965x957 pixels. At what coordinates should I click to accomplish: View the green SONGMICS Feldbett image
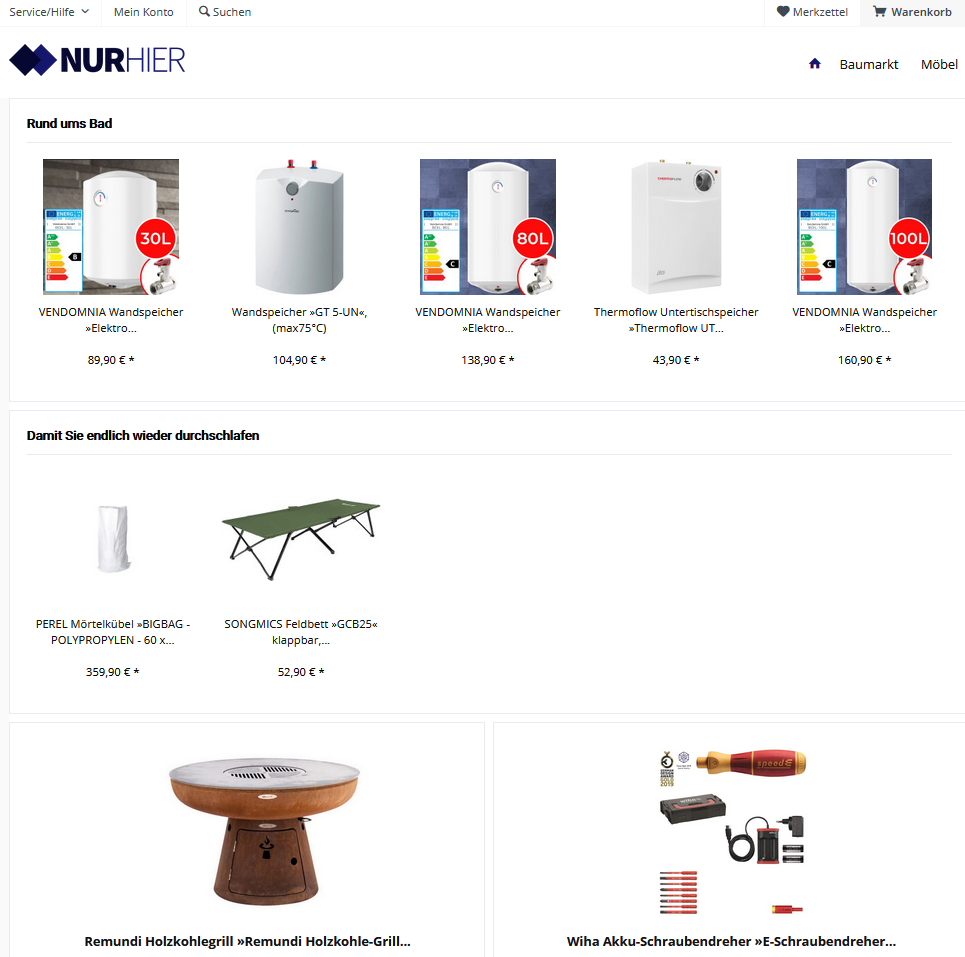click(x=300, y=539)
